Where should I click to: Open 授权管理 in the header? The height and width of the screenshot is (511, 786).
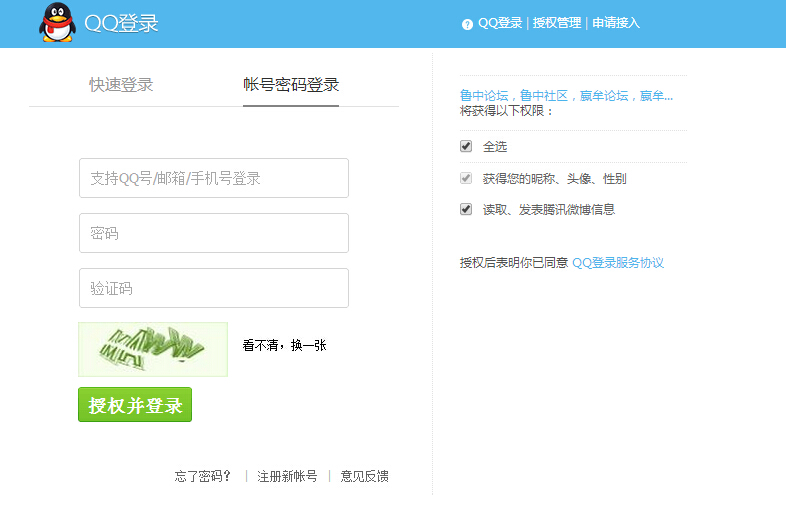point(556,23)
